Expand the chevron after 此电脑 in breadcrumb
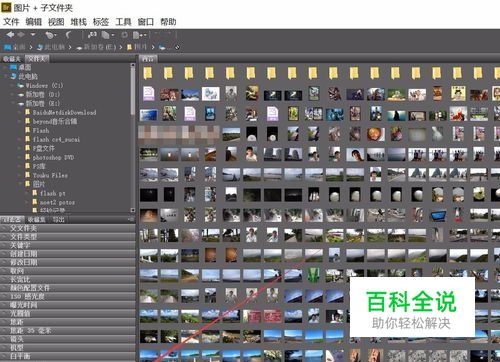 point(70,47)
